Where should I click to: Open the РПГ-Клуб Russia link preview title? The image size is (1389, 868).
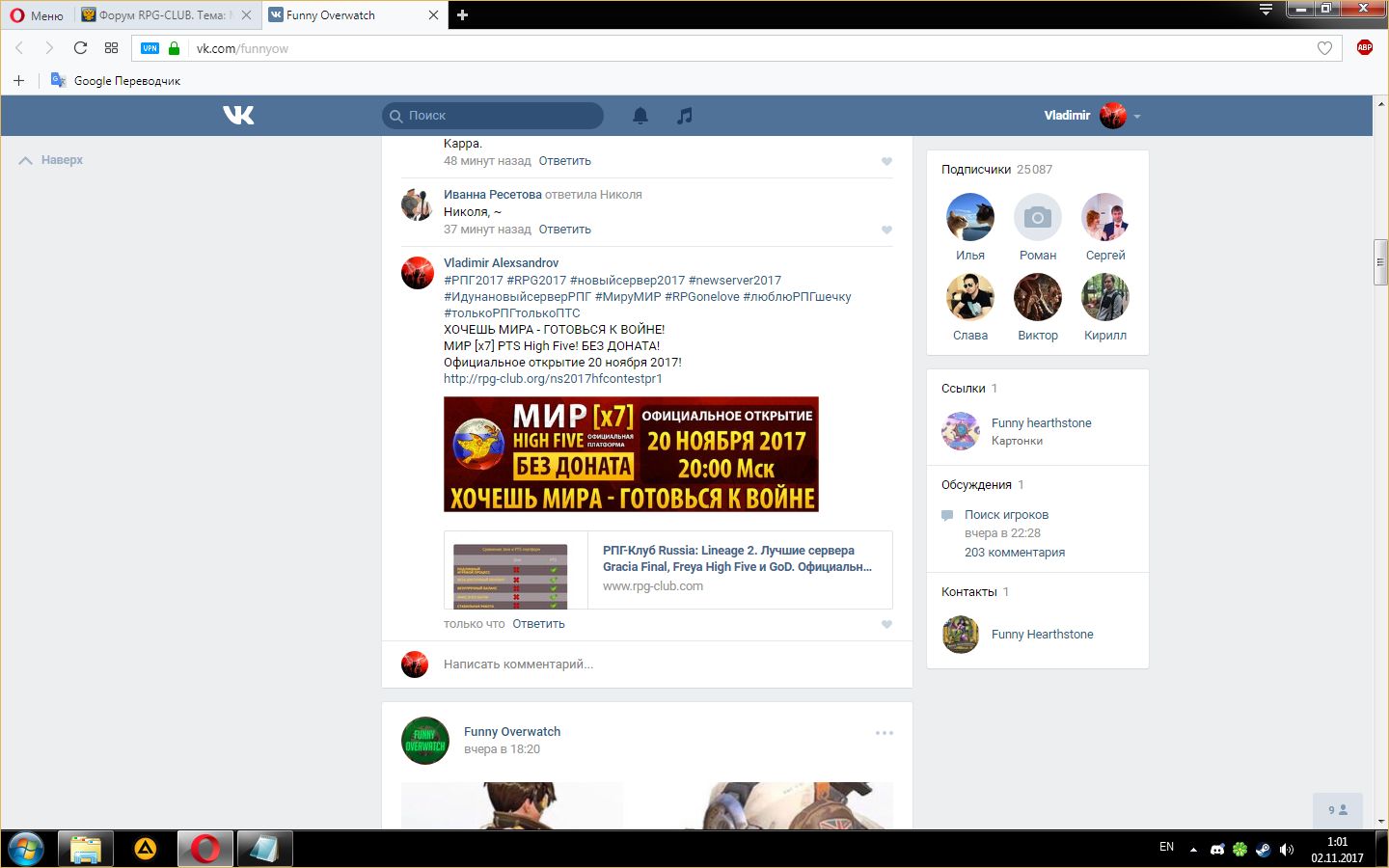pos(737,558)
